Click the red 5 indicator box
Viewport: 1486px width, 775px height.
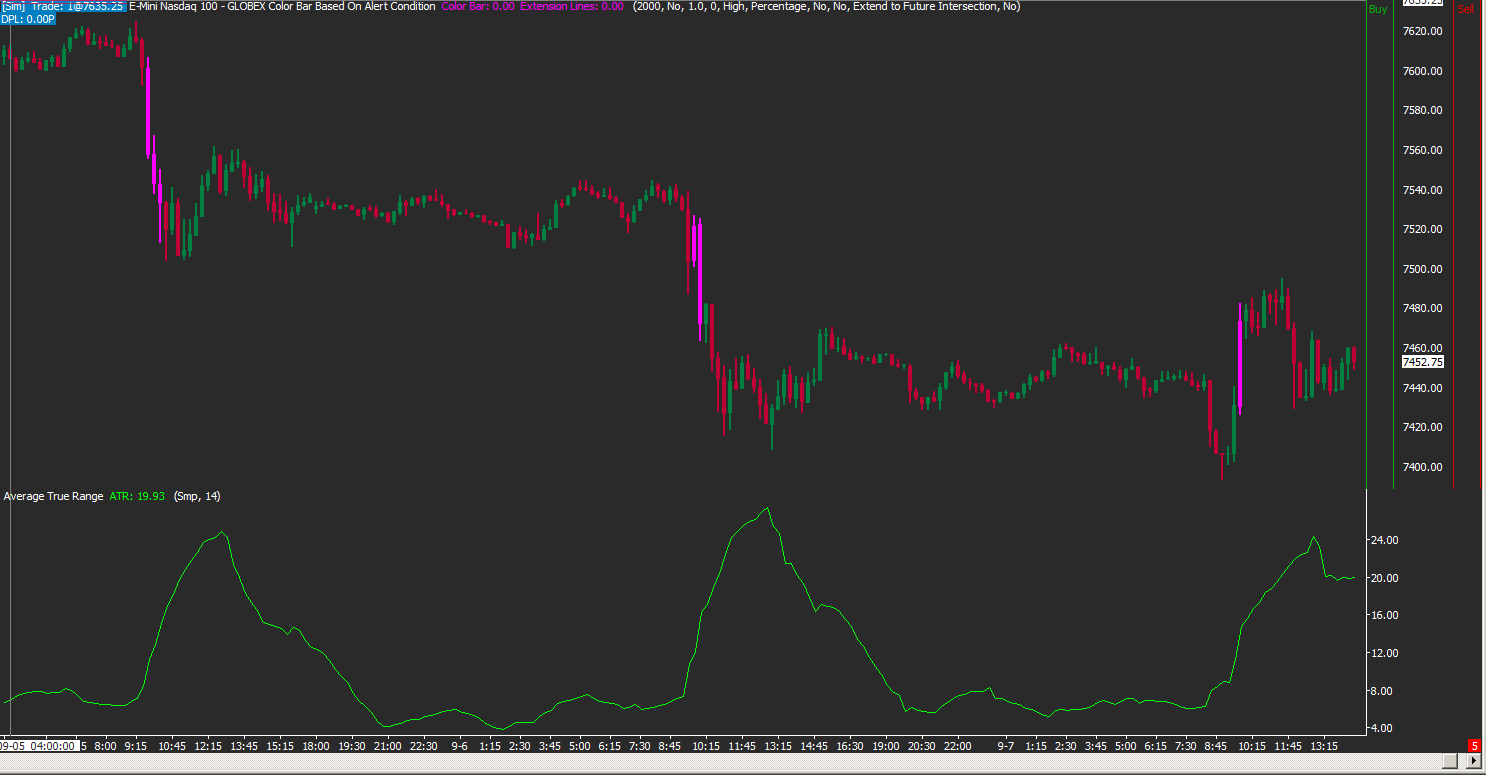click(1473, 745)
